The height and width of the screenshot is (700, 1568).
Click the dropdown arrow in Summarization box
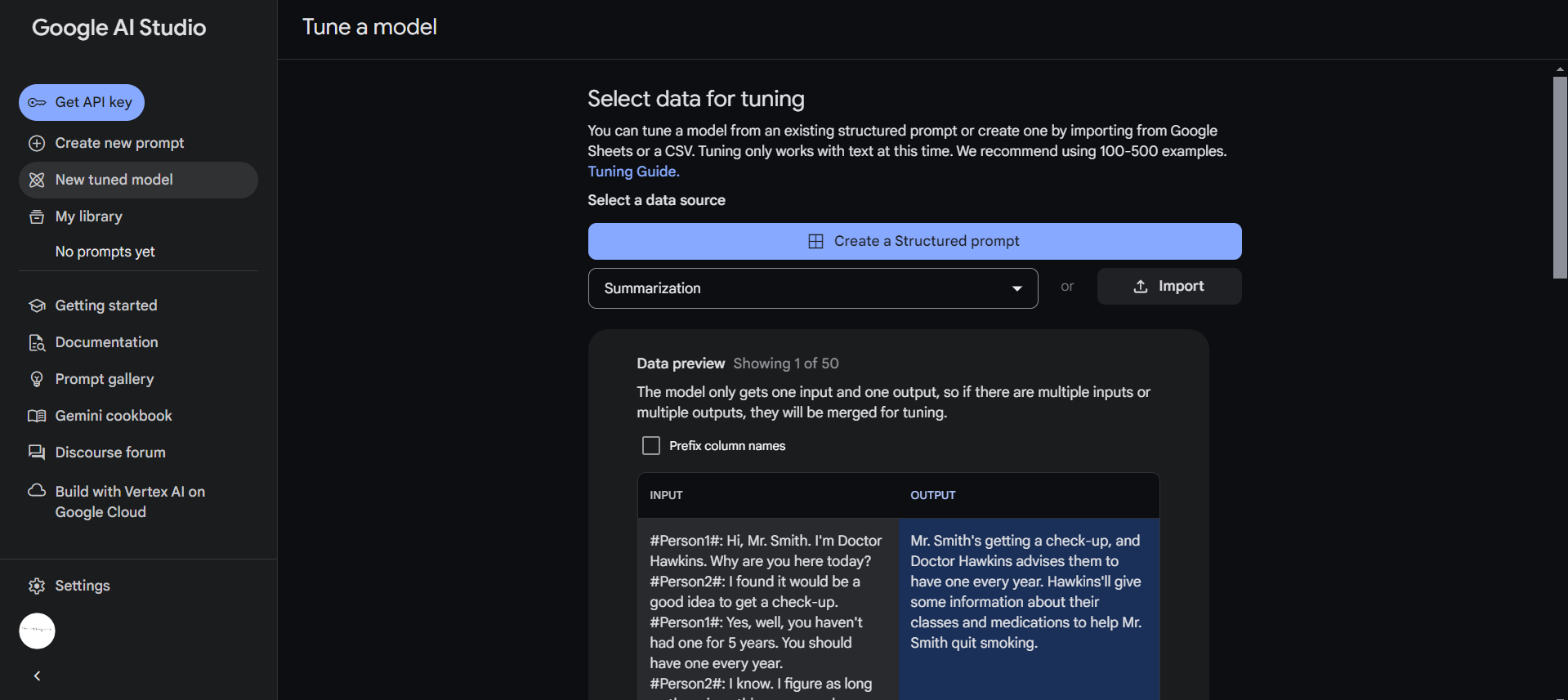(1017, 288)
